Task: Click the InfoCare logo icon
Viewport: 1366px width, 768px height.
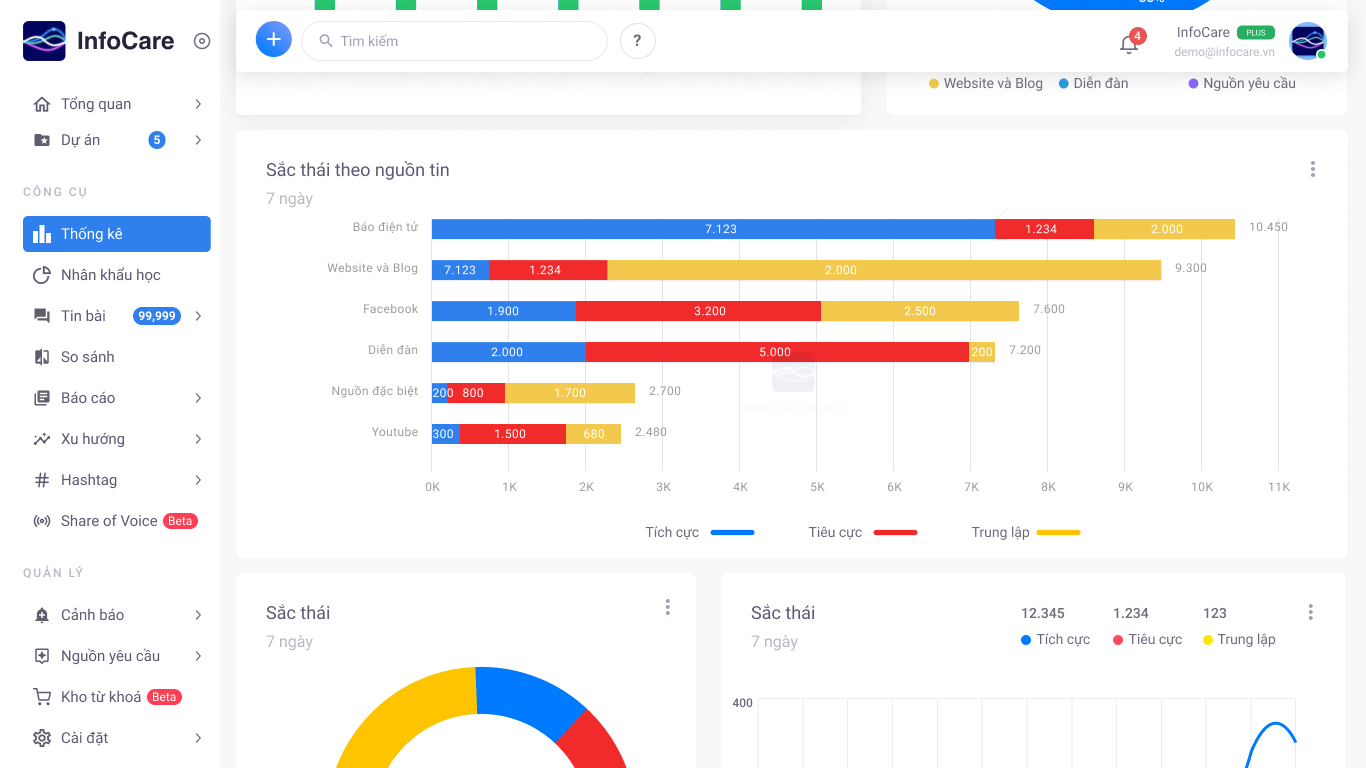Action: (44, 41)
